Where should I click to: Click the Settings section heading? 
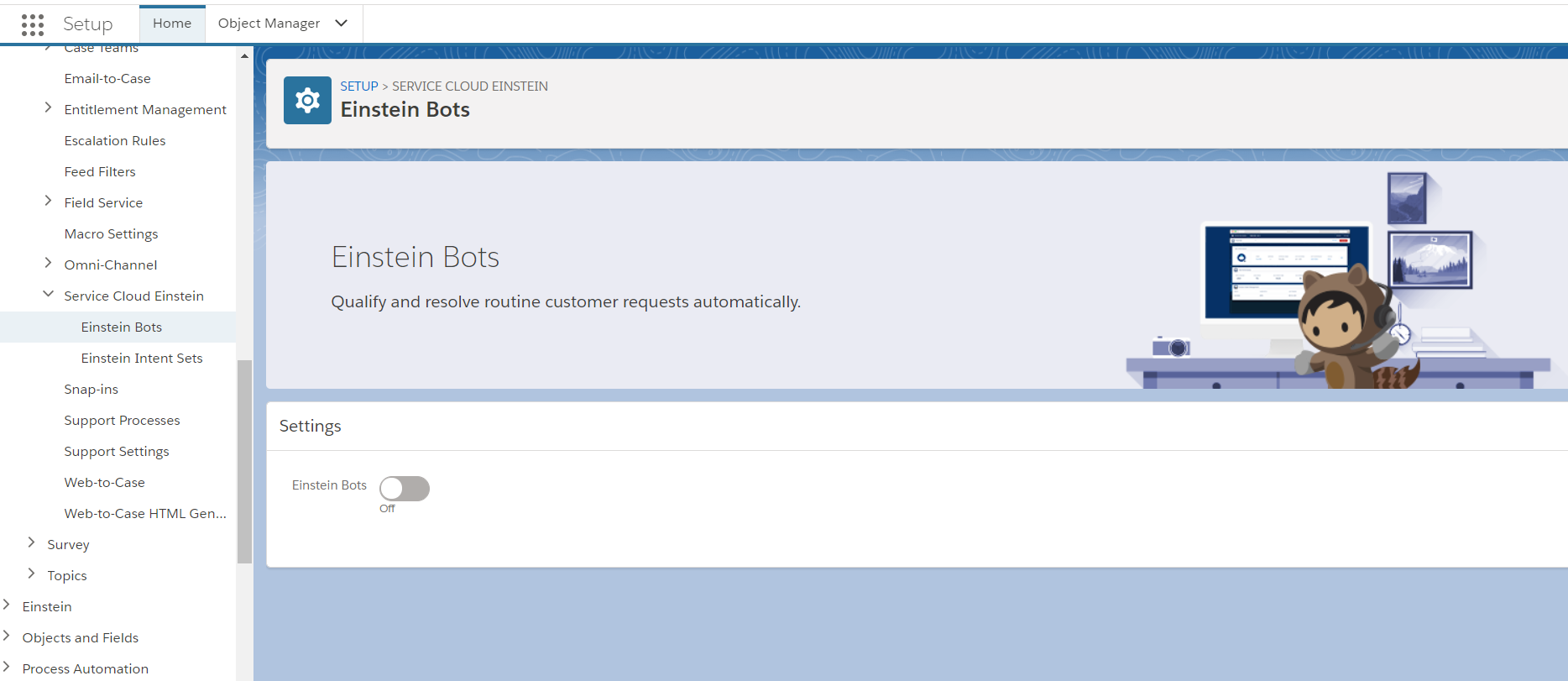tap(311, 426)
